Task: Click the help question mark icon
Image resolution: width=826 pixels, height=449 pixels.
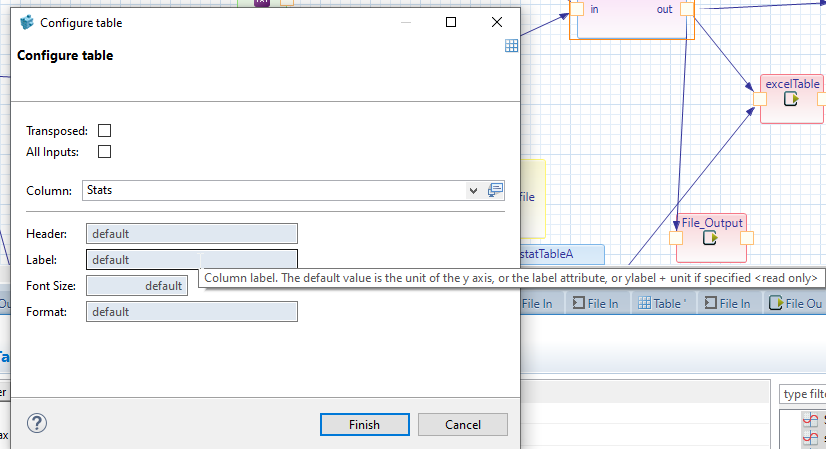Action: [x=36, y=423]
